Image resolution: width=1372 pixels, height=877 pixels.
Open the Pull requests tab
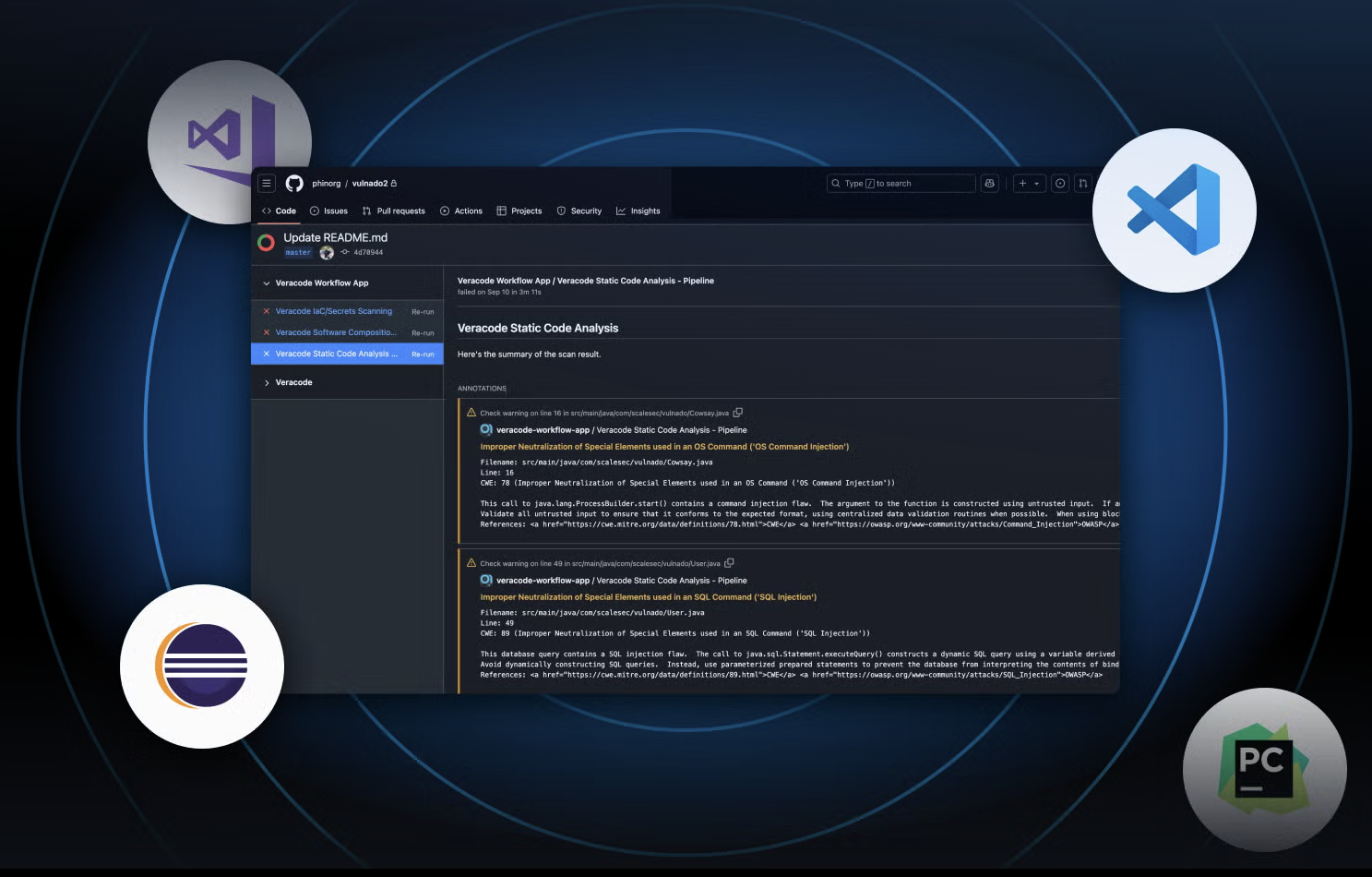[x=394, y=211]
